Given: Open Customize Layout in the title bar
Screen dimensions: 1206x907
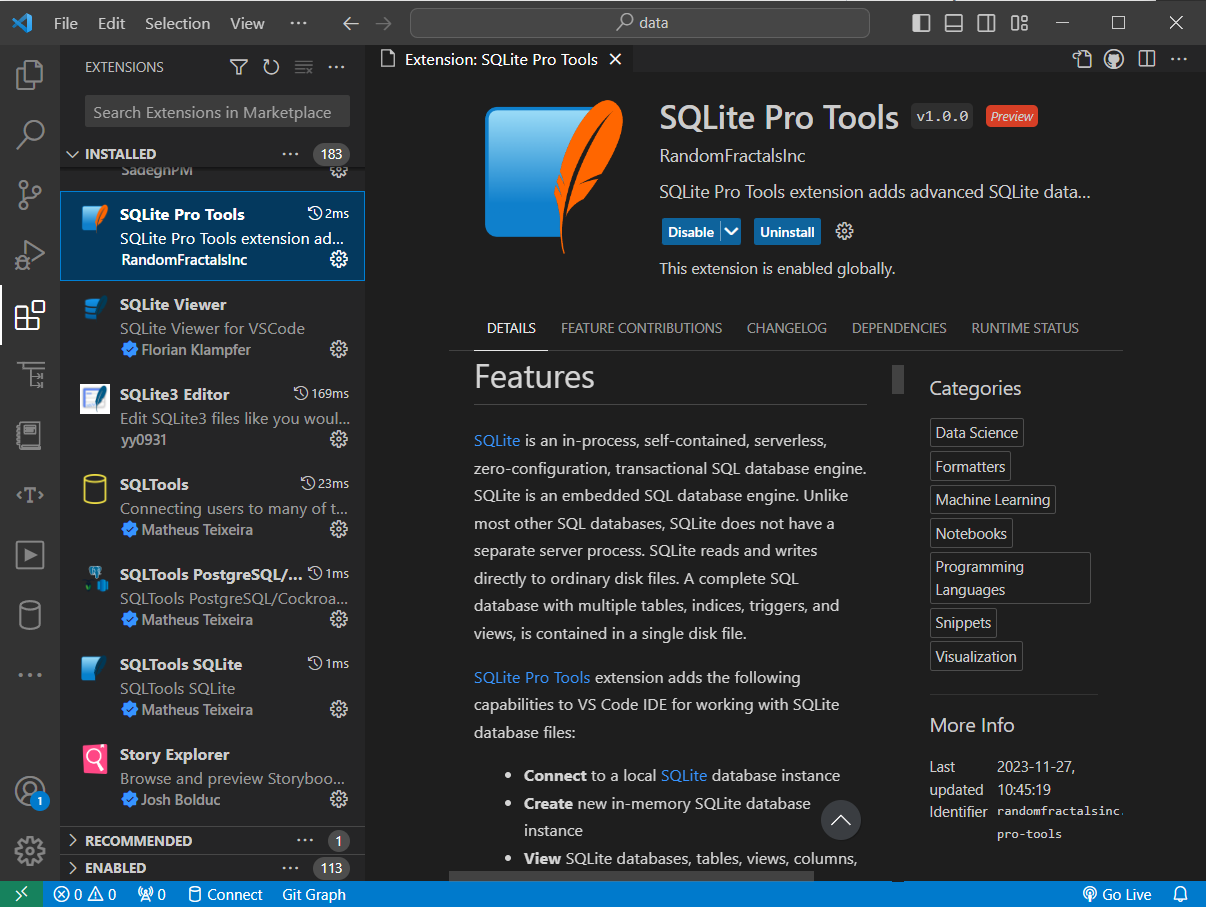Looking at the screenshot, I should point(1019,23).
